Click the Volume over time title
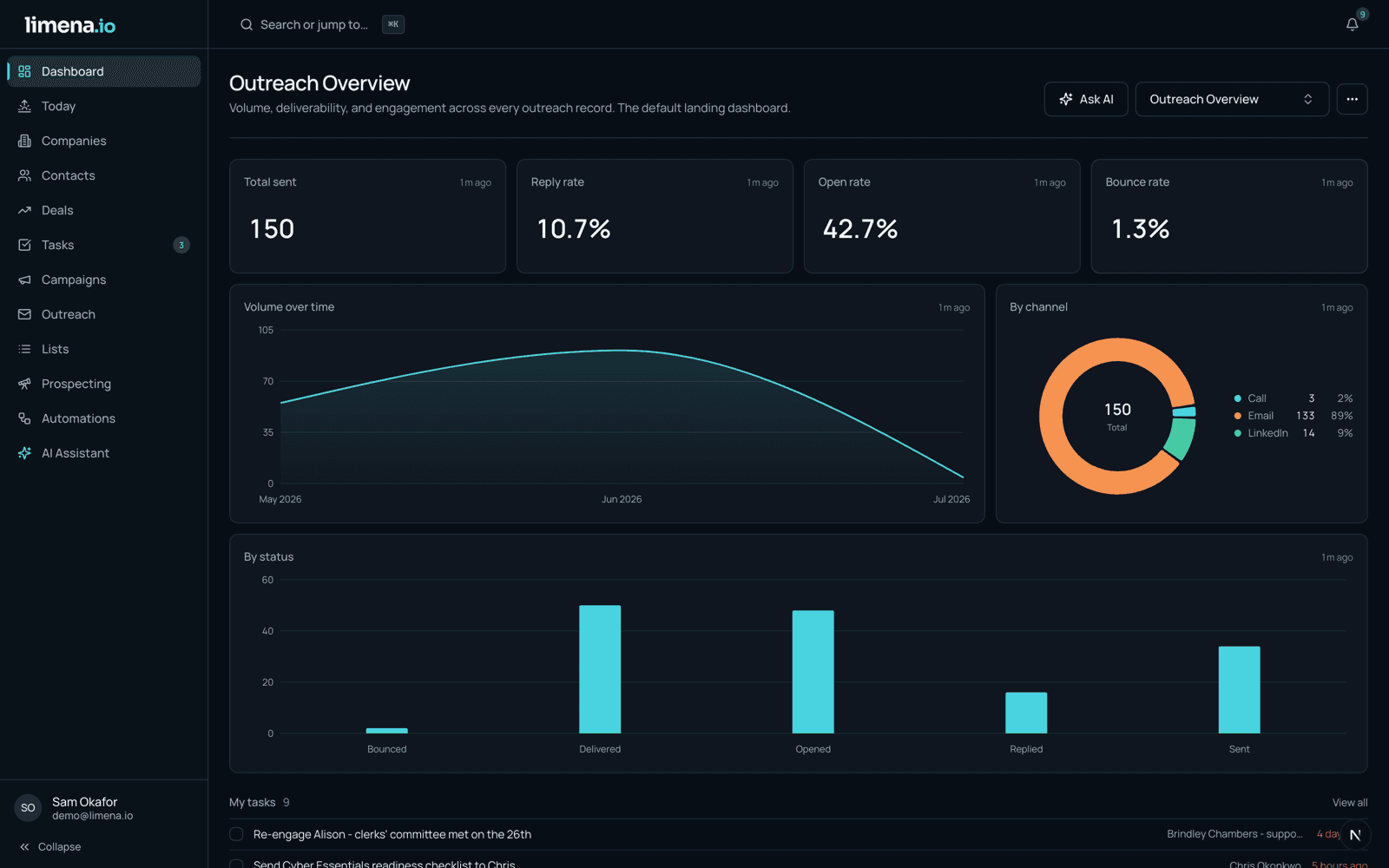The width and height of the screenshot is (1389, 868). click(x=289, y=307)
